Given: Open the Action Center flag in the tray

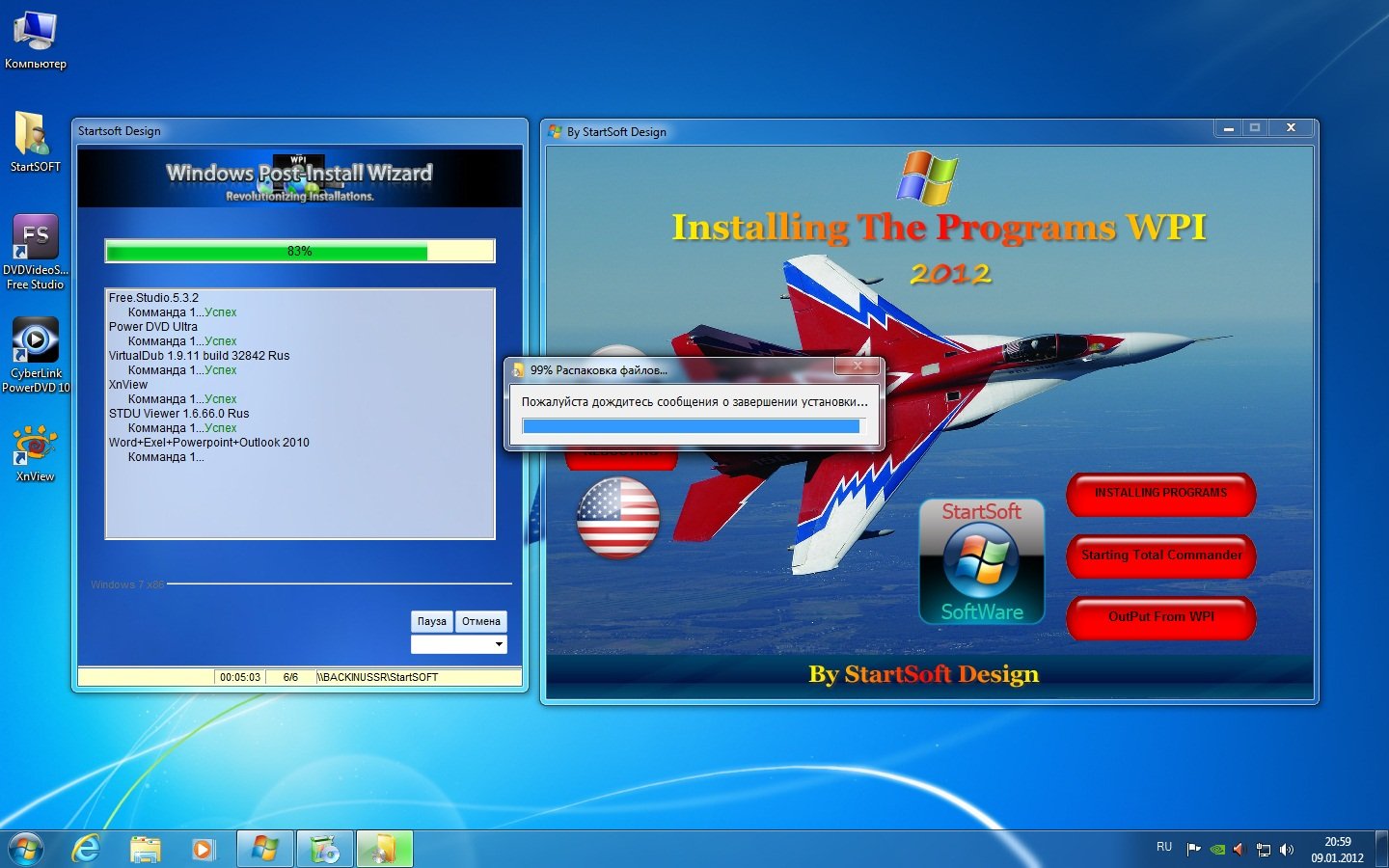Looking at the screenshot, I should tap(1194, 849).
